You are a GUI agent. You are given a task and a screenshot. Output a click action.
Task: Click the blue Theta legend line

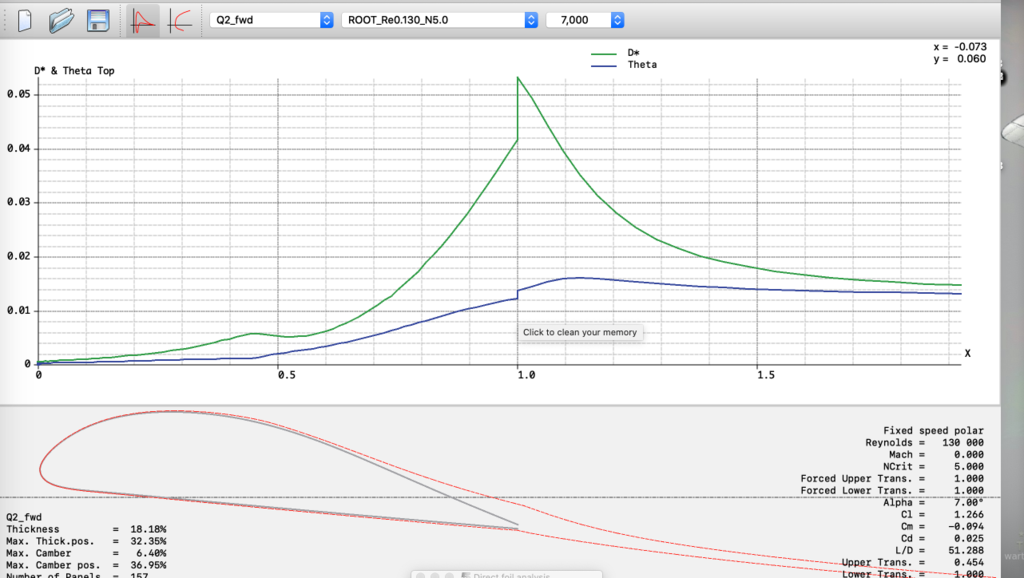[x=604, y=65]
